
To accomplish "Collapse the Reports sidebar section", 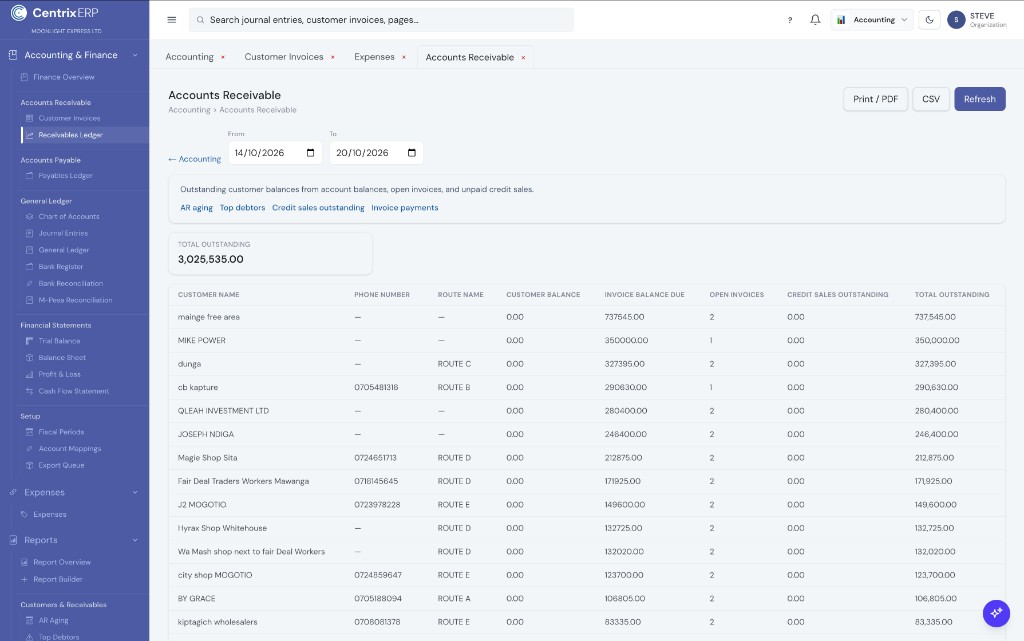I will [135, 540].
